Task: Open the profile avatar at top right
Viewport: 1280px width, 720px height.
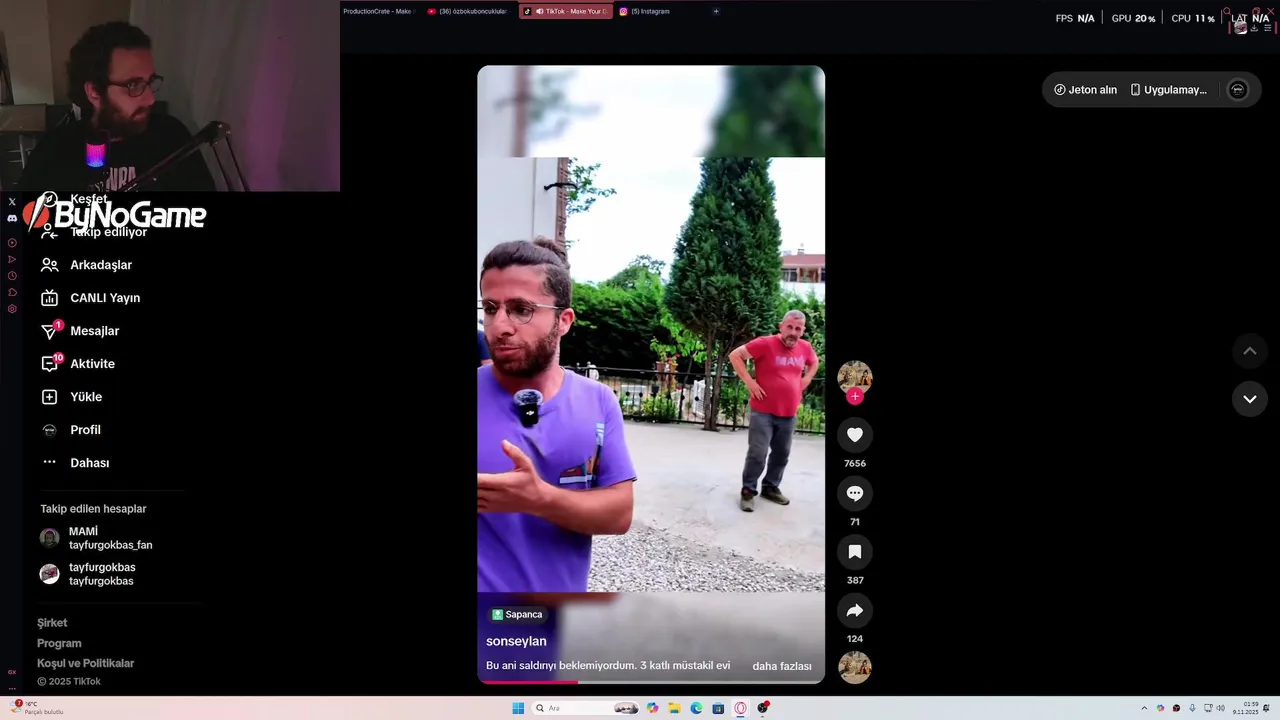Action: (1238, 90)
